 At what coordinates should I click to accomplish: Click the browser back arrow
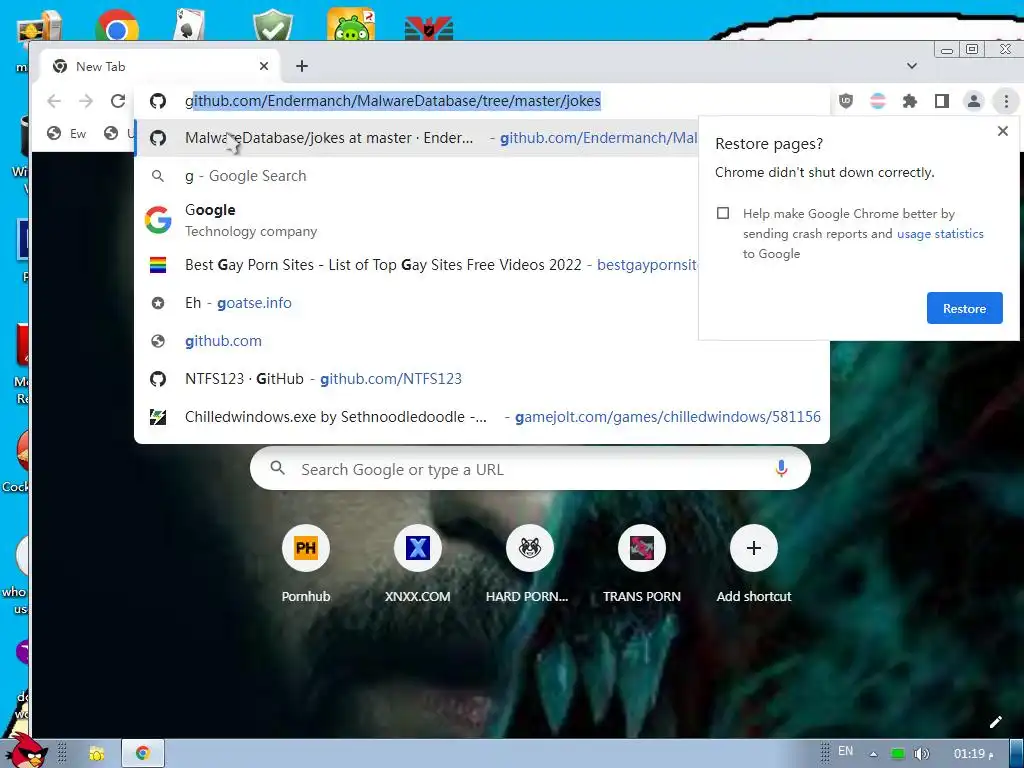coord(54,101)
